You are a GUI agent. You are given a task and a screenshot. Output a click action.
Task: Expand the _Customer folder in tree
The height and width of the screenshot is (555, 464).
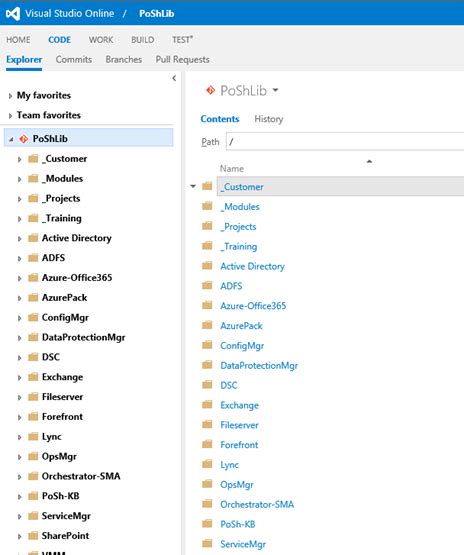[x=19, y=159]
